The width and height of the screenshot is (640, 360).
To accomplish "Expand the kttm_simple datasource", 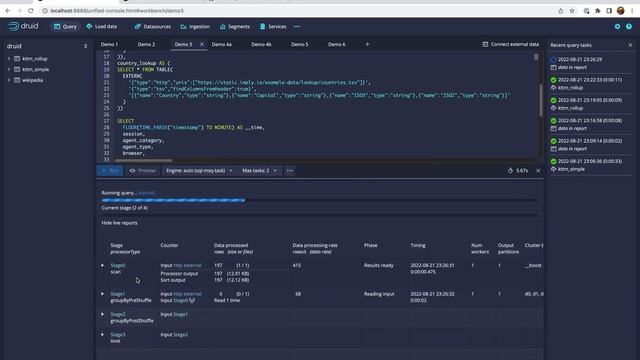I will 9,69.
